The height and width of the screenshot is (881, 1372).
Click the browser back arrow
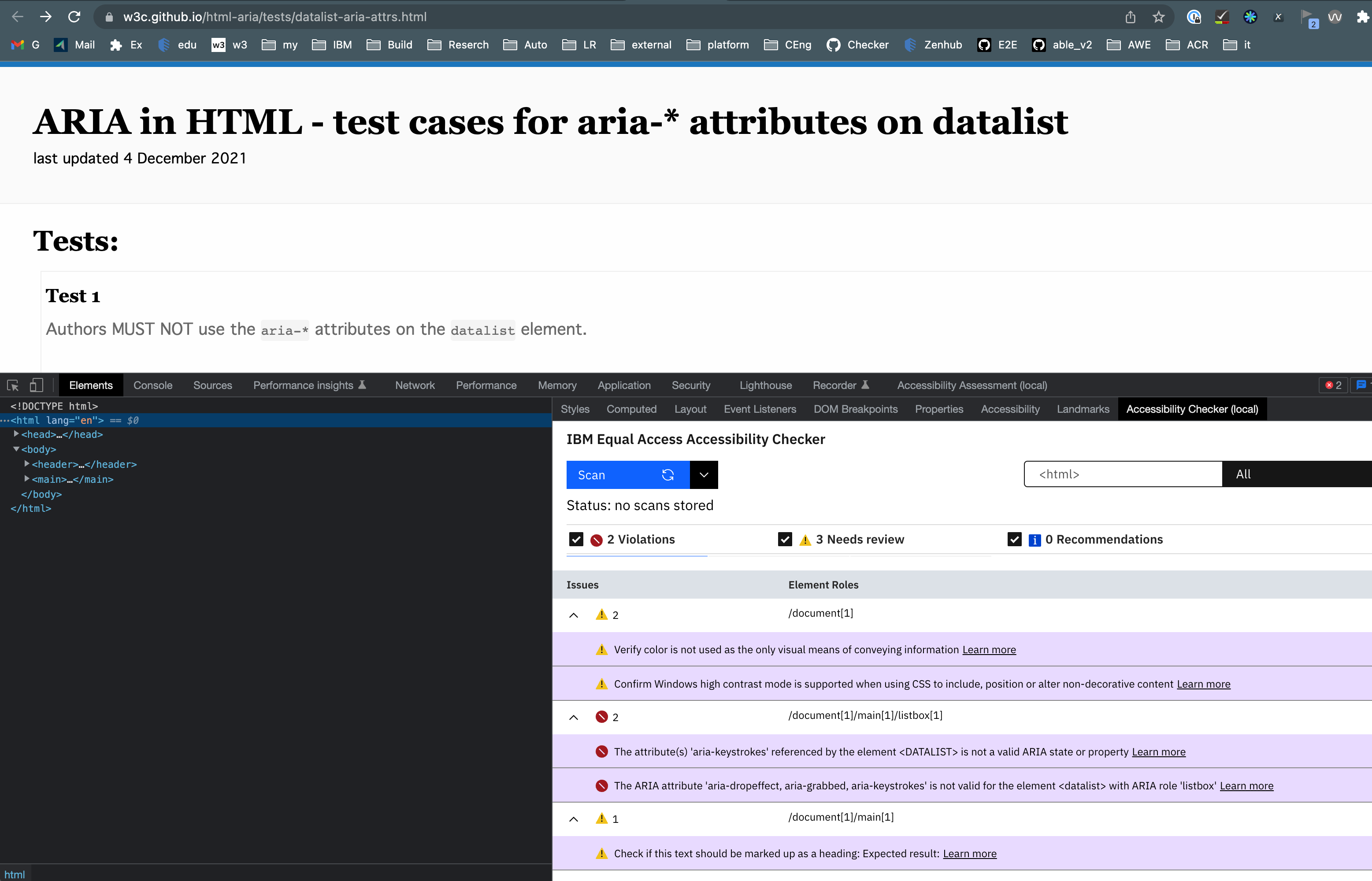18,17
